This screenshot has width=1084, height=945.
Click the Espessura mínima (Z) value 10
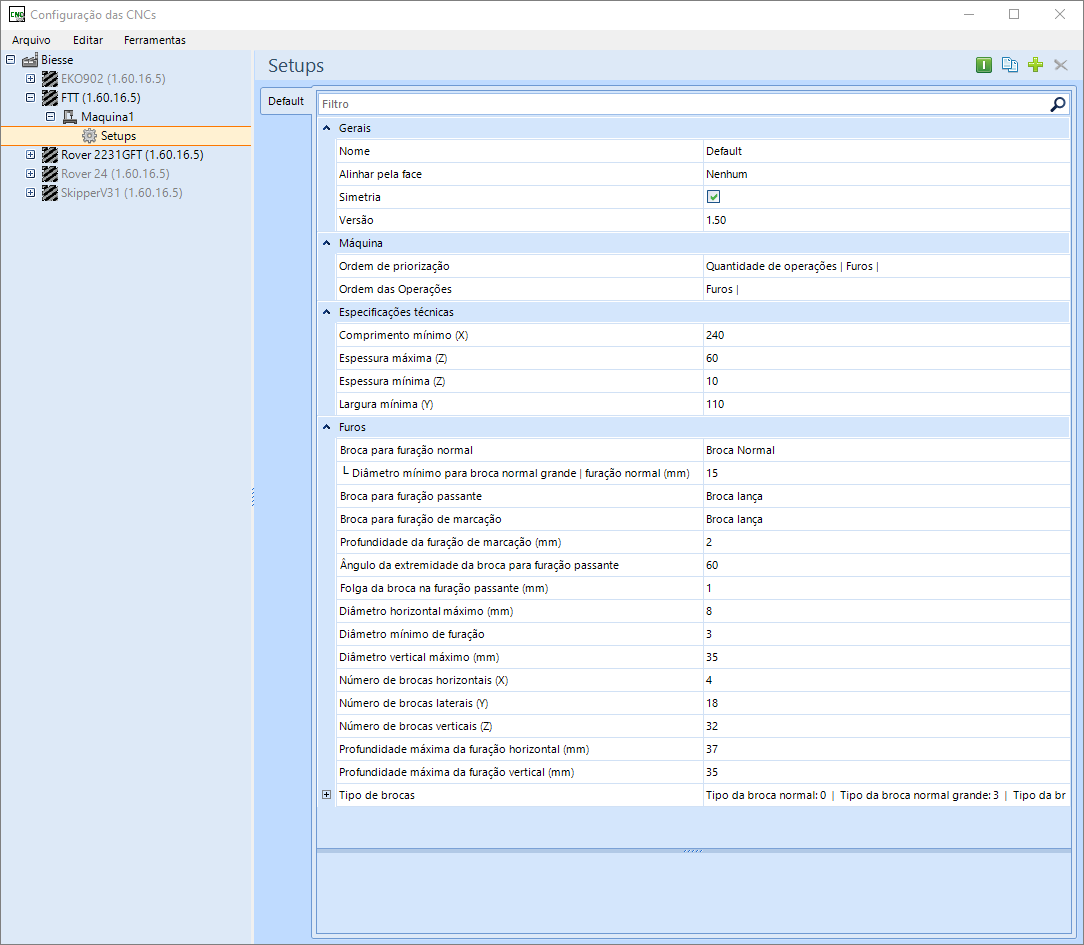click(886, 381)
